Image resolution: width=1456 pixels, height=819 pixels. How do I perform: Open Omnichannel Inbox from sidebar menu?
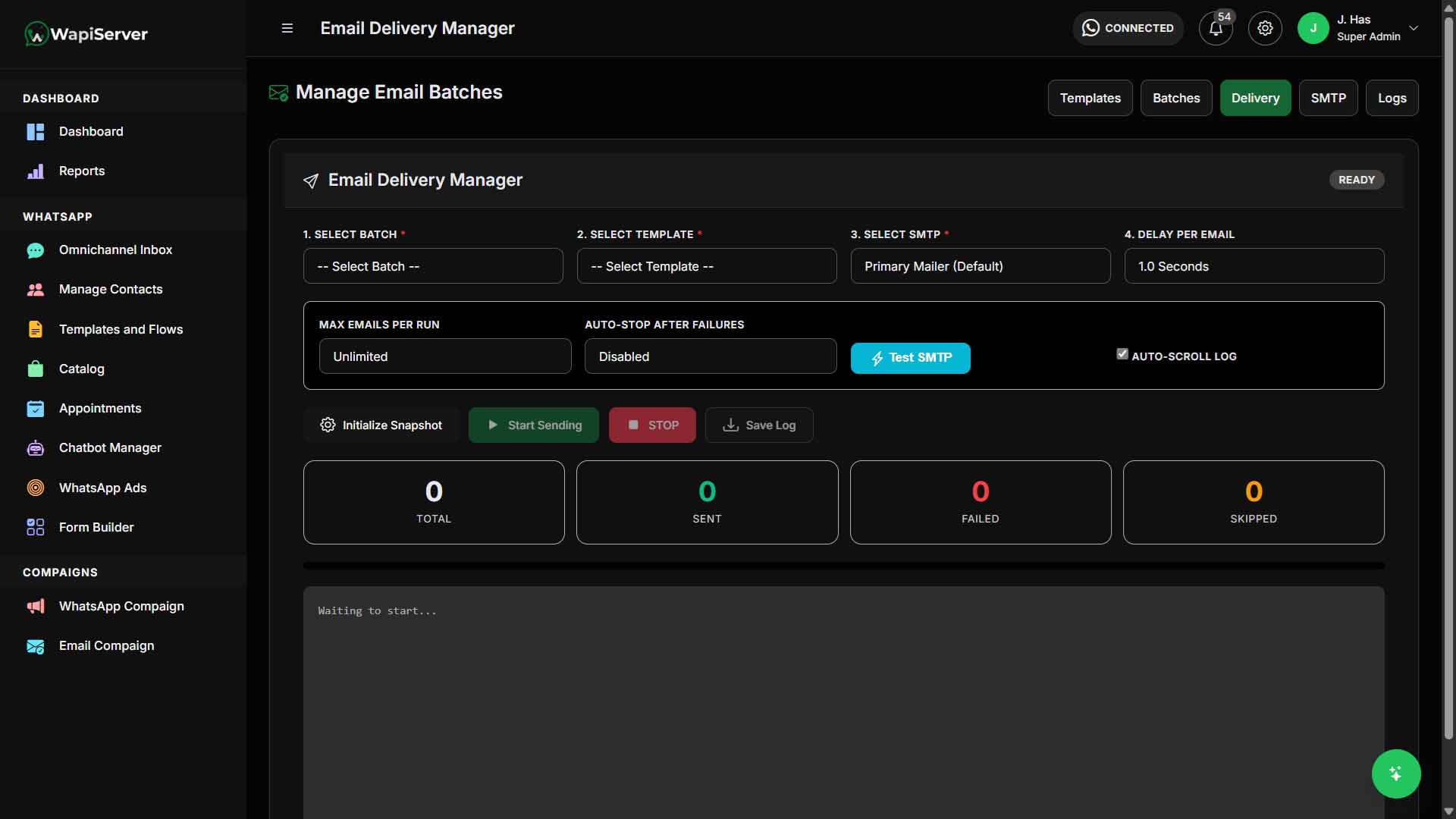115,250
